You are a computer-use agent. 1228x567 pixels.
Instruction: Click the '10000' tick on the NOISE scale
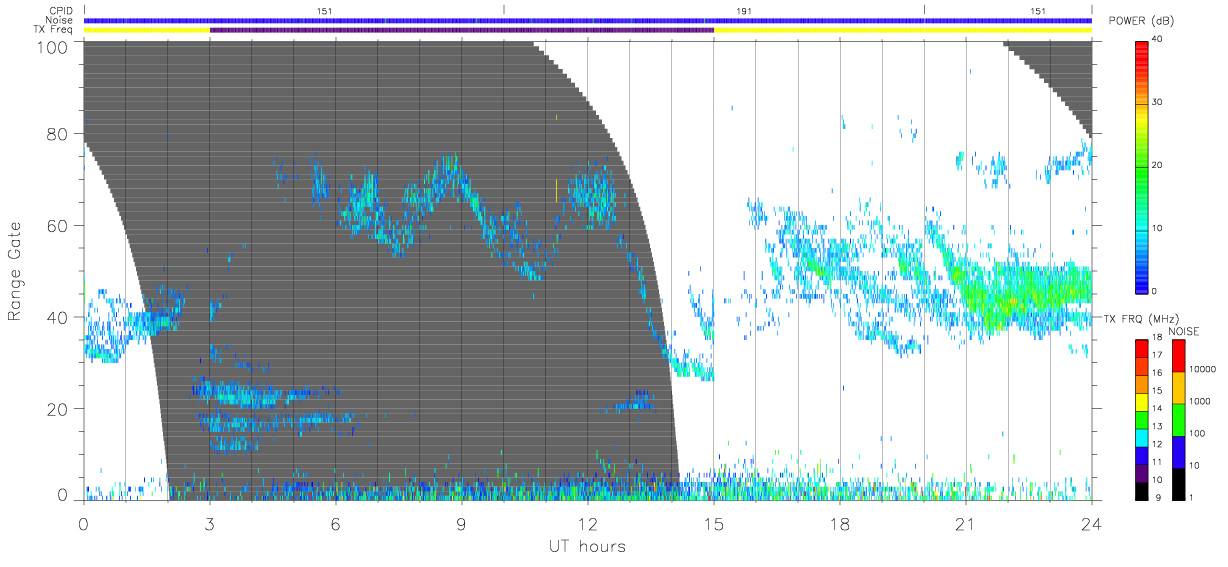(1203, 371)
